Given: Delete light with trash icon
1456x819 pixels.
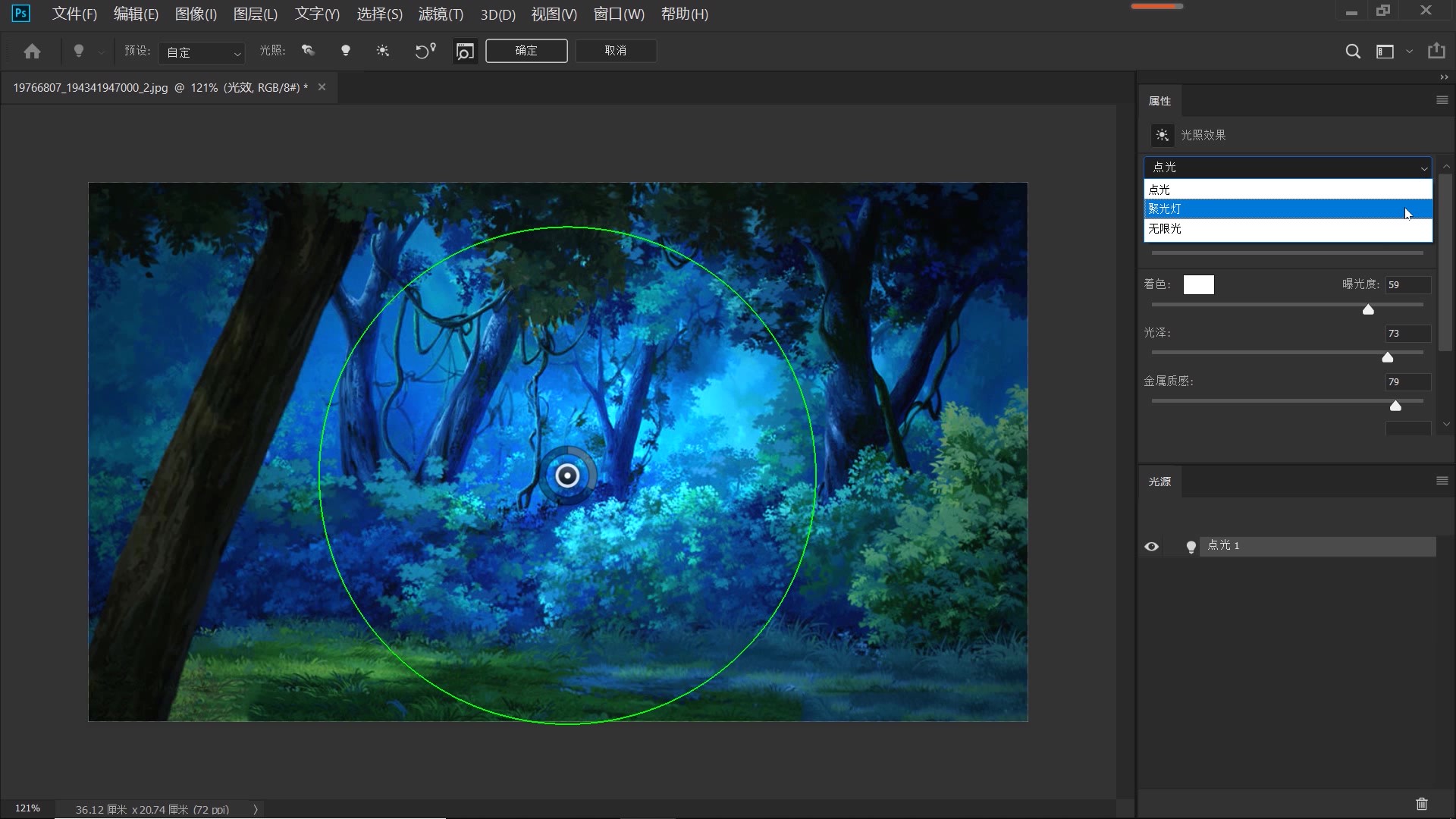Looking at the screenshot, I should pyautogui.click(x=1422, y=804).
